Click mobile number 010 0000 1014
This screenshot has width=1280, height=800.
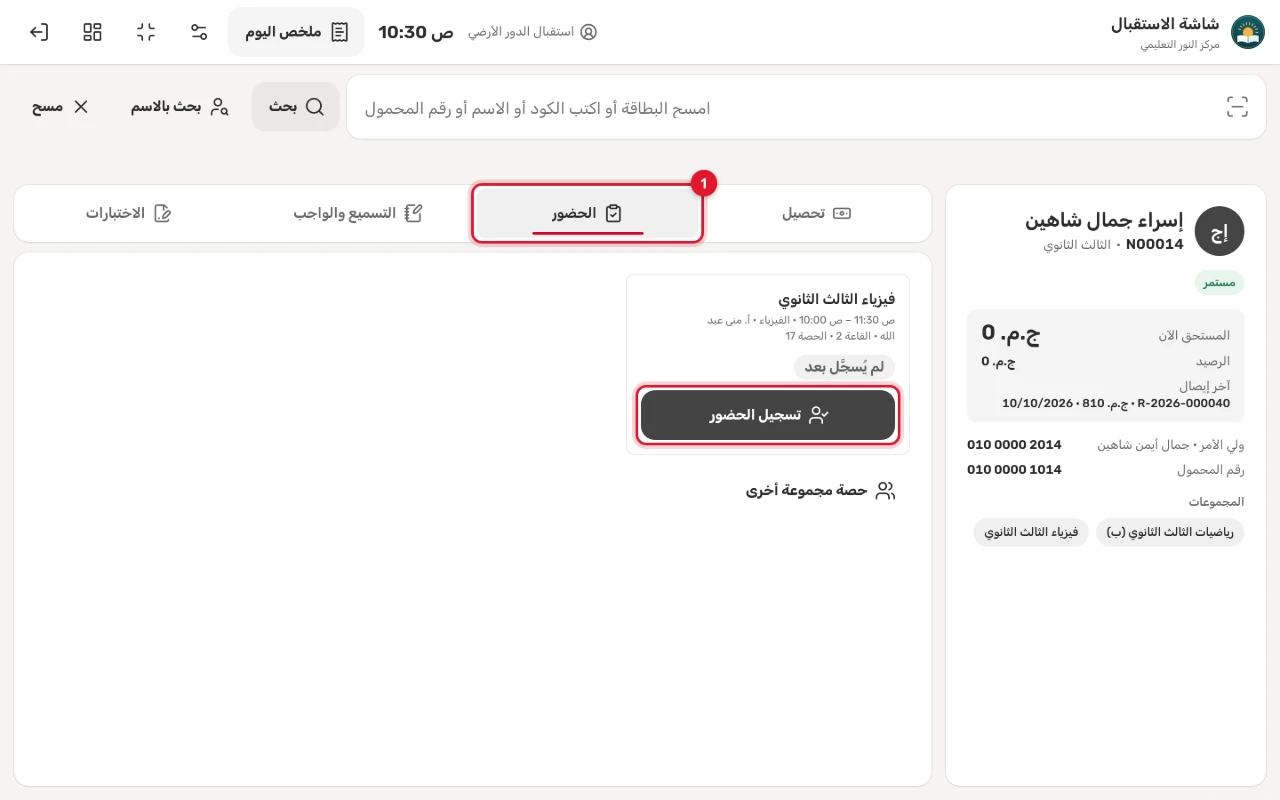point(1014,470)
